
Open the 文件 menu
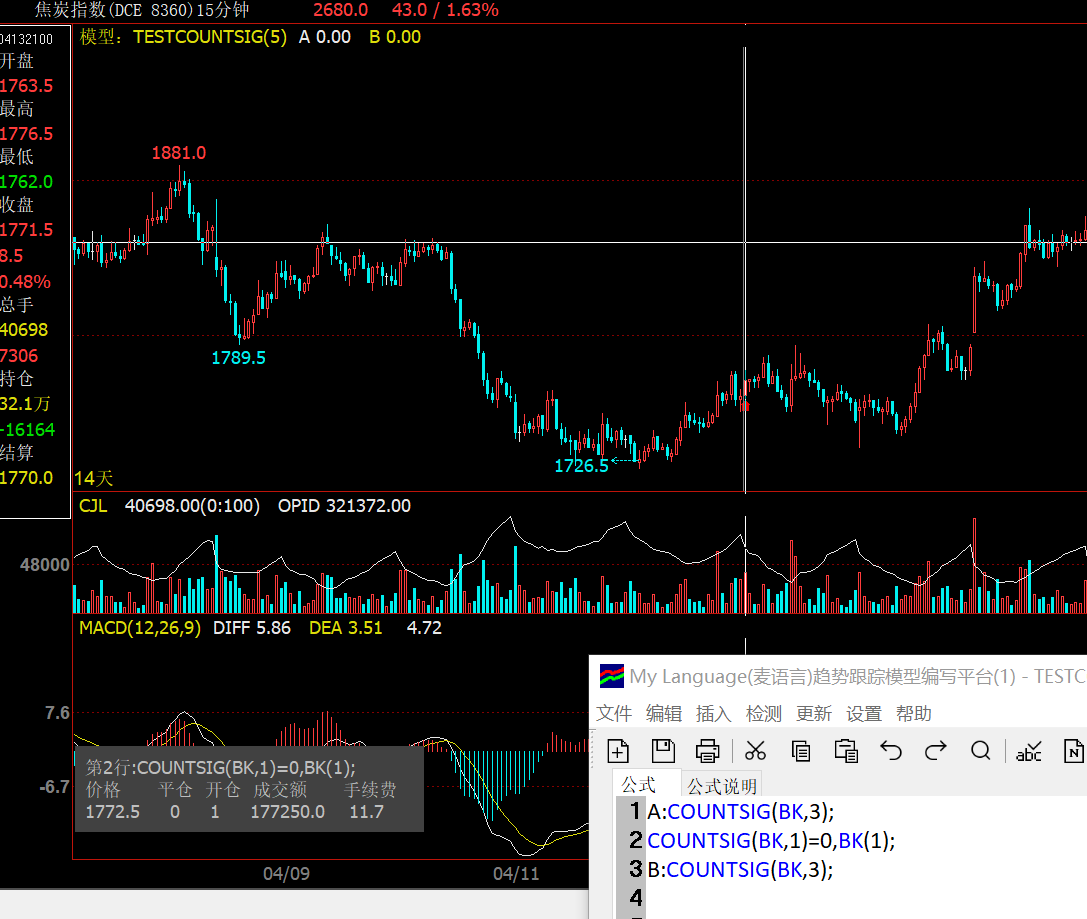coord(614,713)
